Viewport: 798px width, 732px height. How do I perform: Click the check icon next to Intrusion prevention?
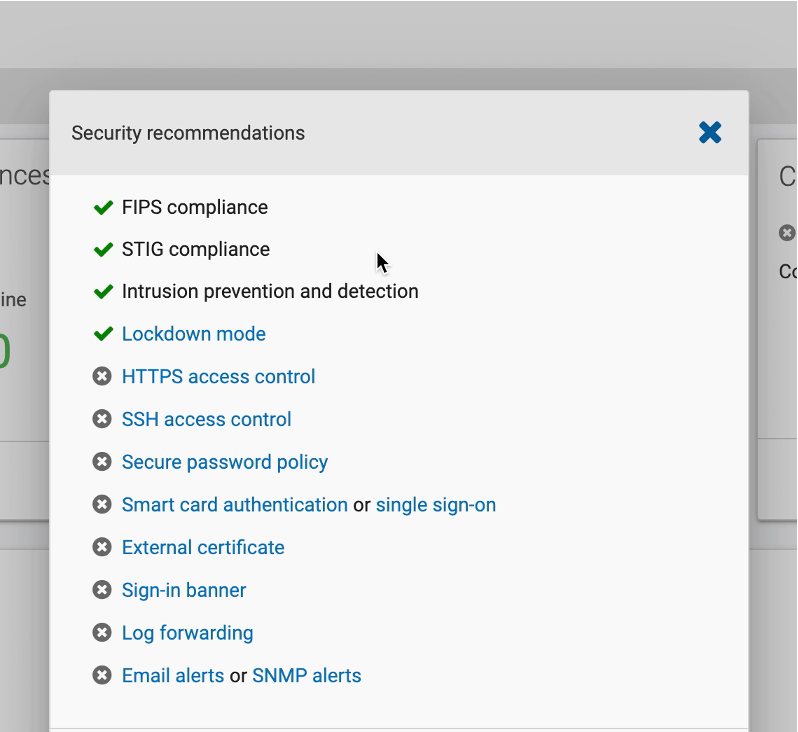tap(102, 292)
